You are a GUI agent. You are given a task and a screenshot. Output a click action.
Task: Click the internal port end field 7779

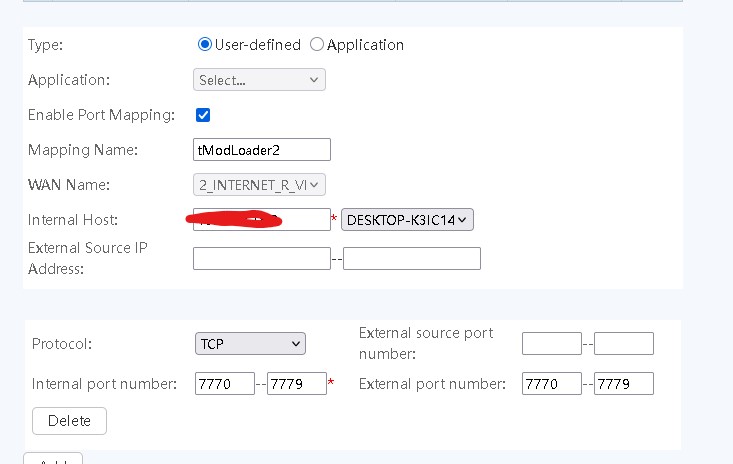(x=297, y=383)
